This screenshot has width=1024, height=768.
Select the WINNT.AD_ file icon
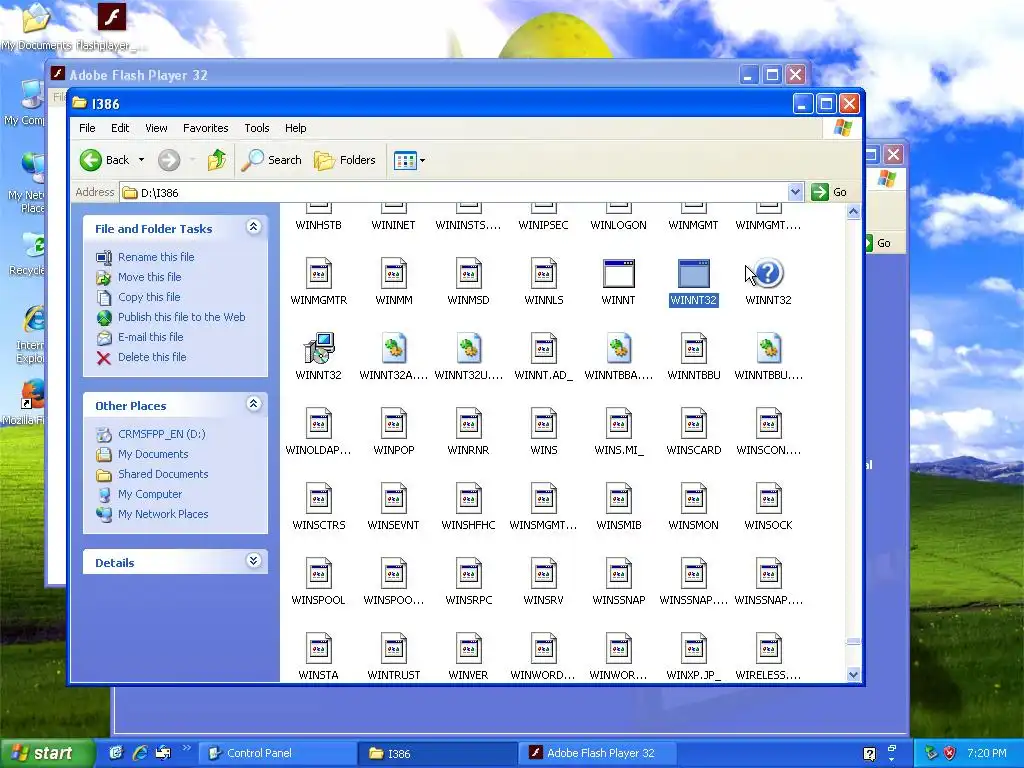pos(544,348)
